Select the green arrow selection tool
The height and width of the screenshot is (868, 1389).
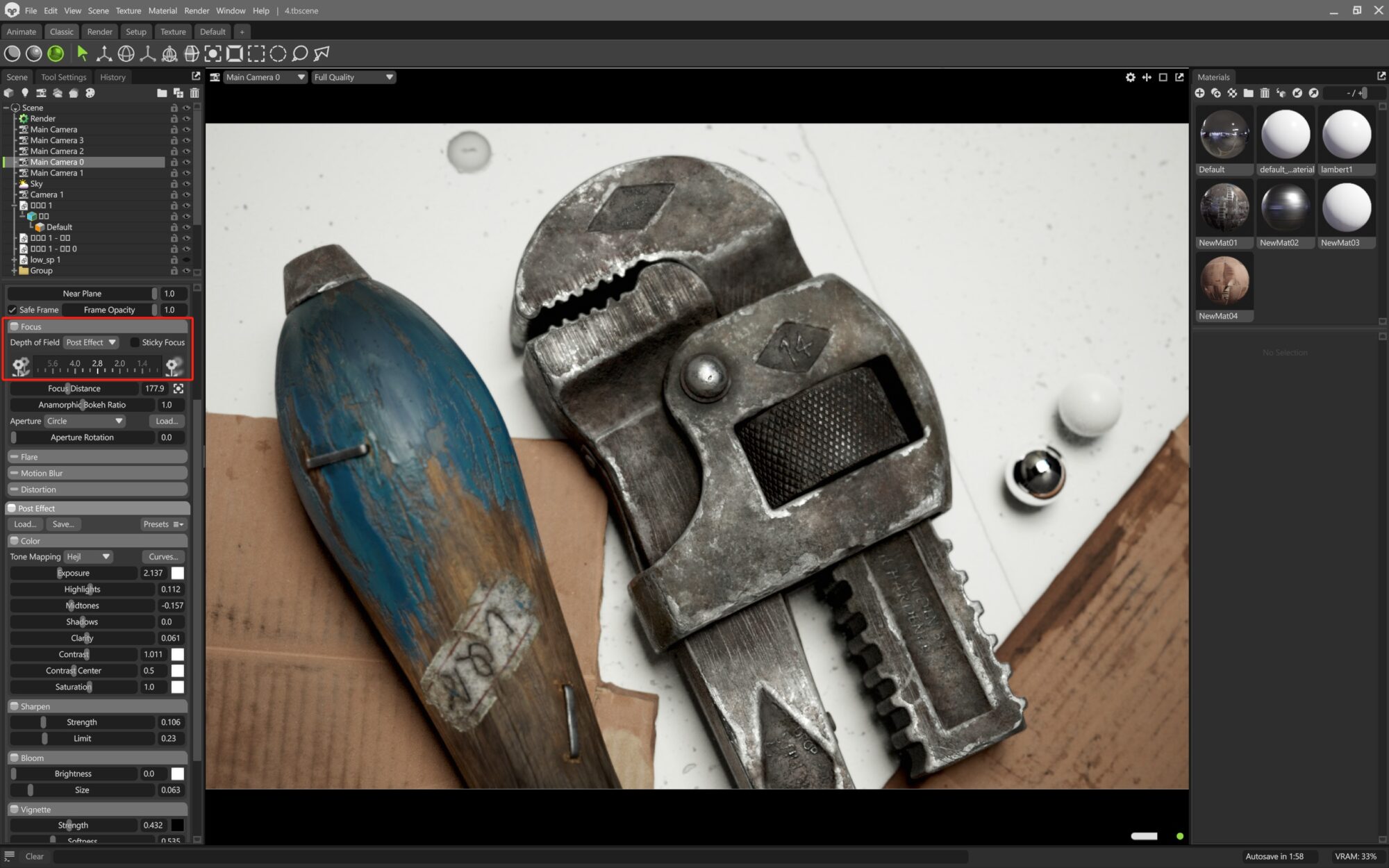pyautogui.click(x=82, y=53)
